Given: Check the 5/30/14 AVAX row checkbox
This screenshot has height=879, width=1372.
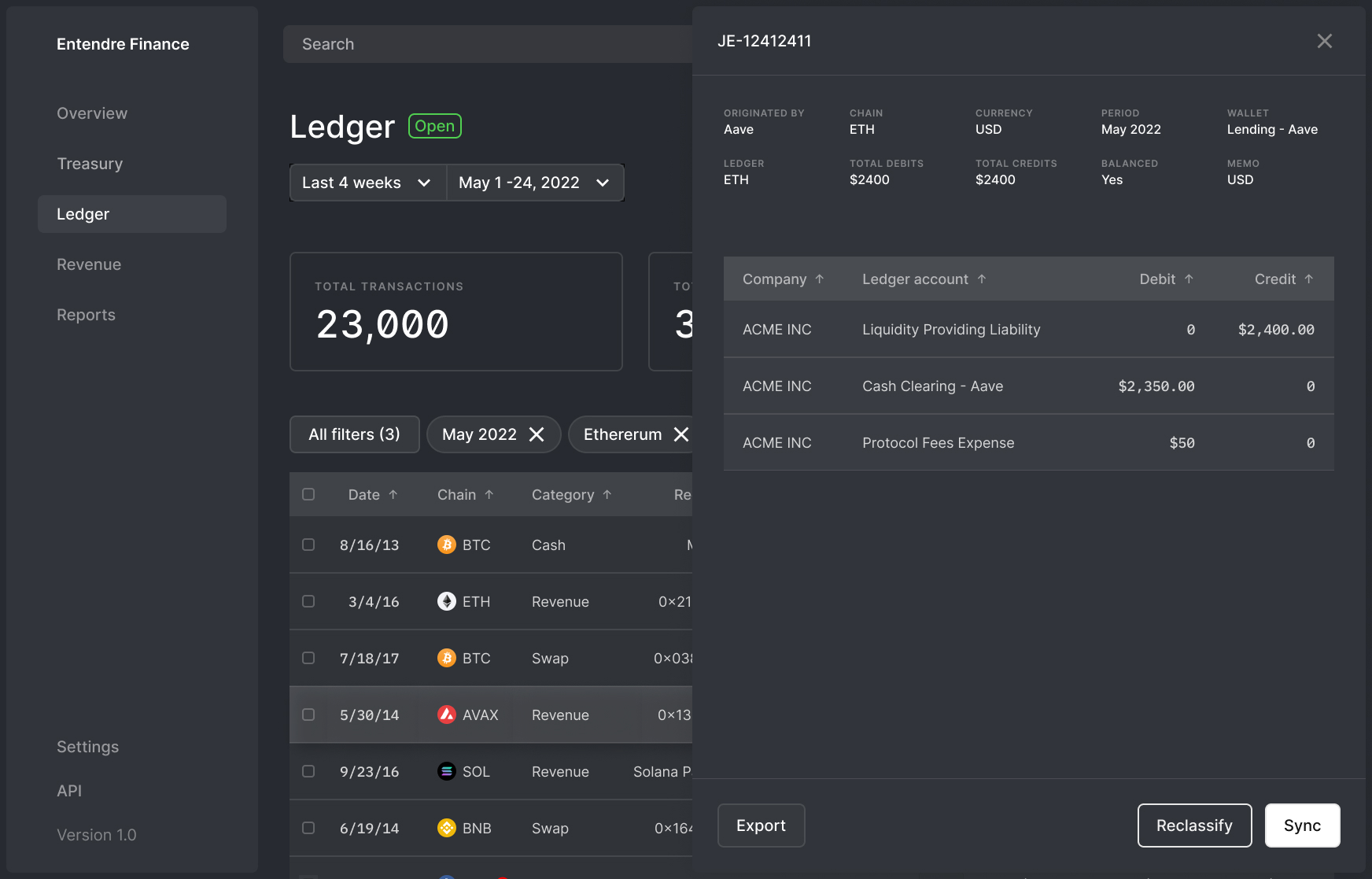Looking at the screenshot, I should [x=308, y=715].
